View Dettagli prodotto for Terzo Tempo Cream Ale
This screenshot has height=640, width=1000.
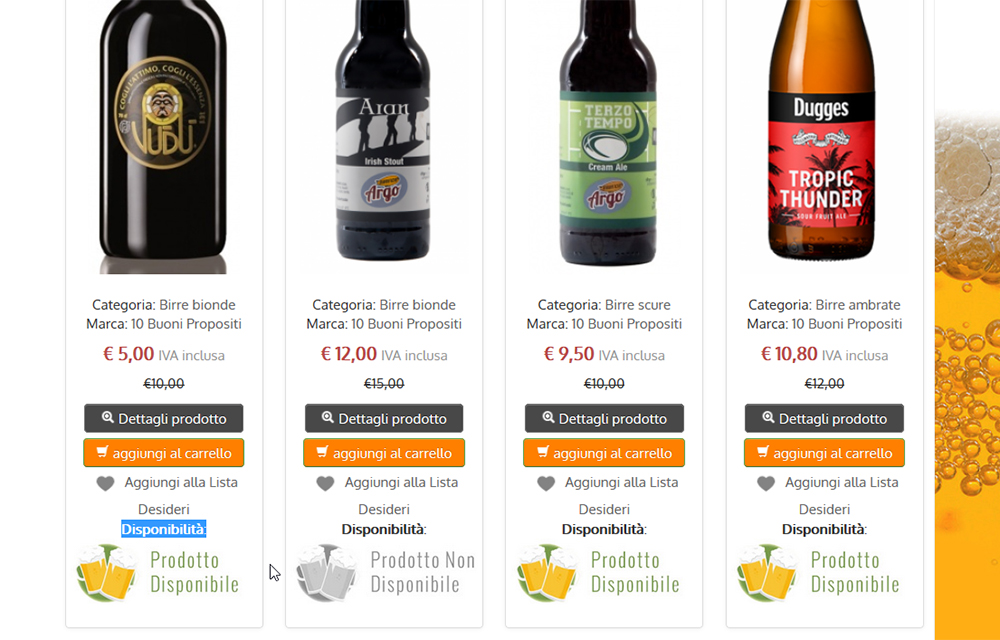(x=604, y=418)
